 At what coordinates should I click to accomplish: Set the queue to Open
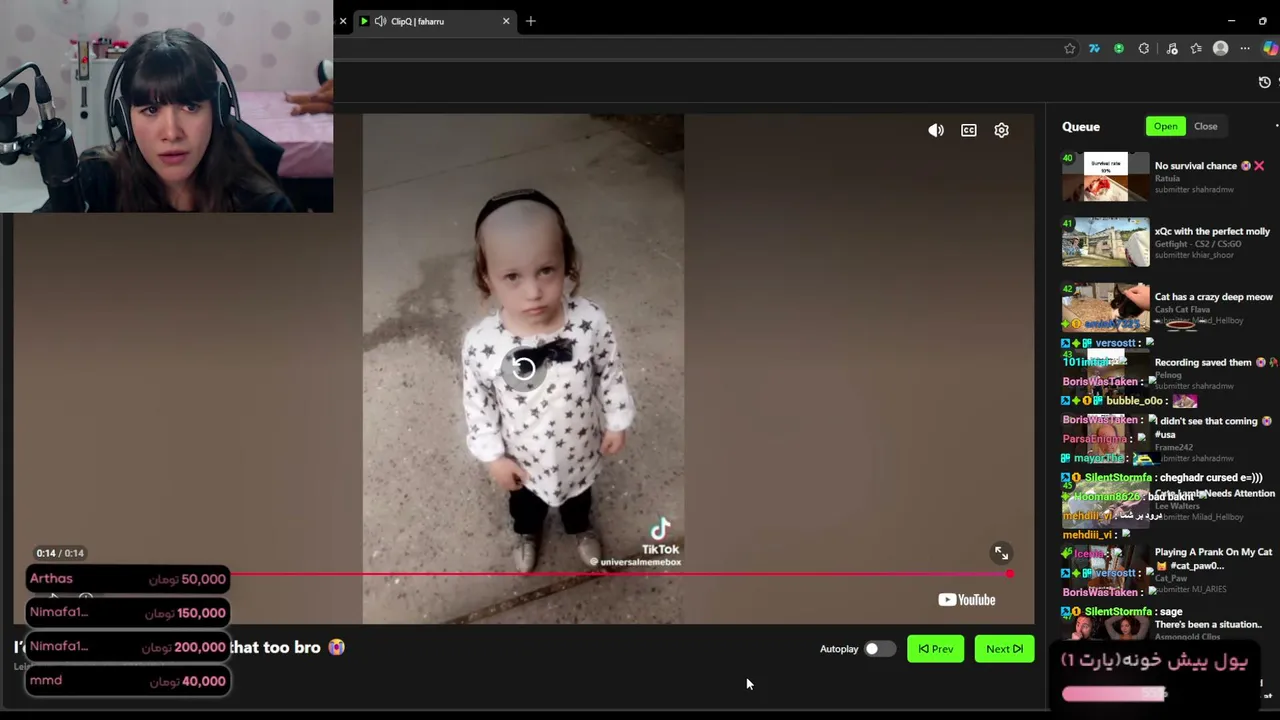point(1165,126)
